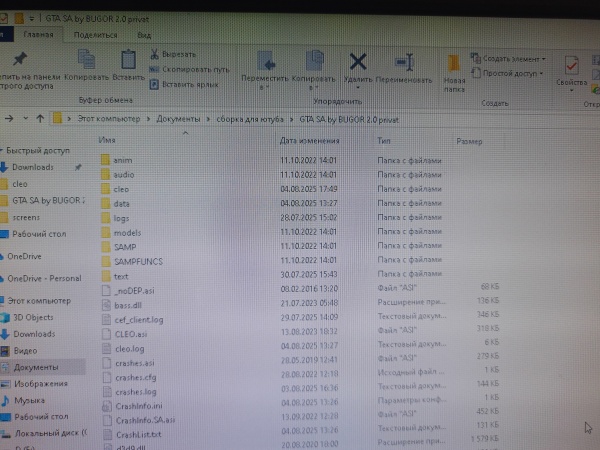Sort by Дата изменения column
Screen dimensions: 600x450
[309, 141]
